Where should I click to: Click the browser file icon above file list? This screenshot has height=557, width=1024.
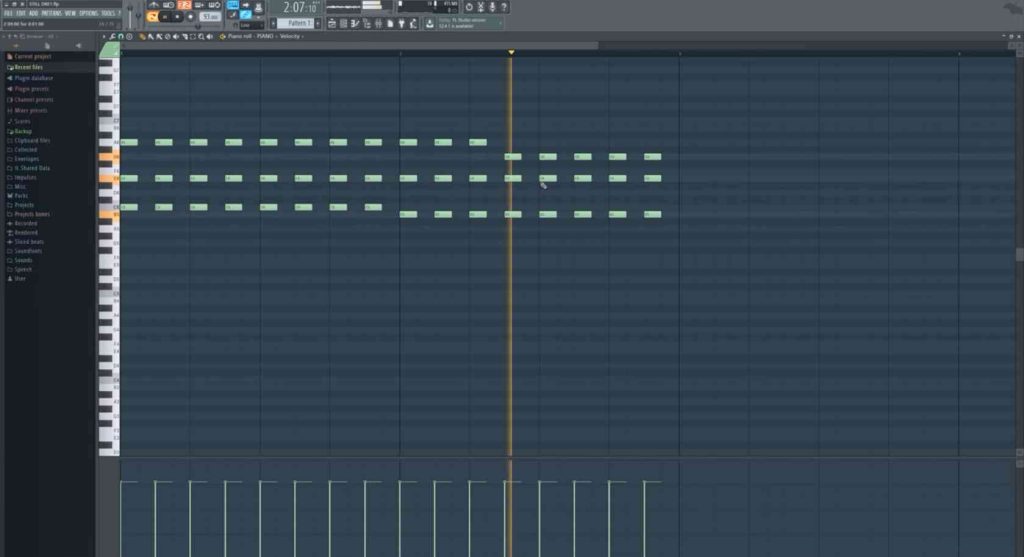(x=47, y=46)
